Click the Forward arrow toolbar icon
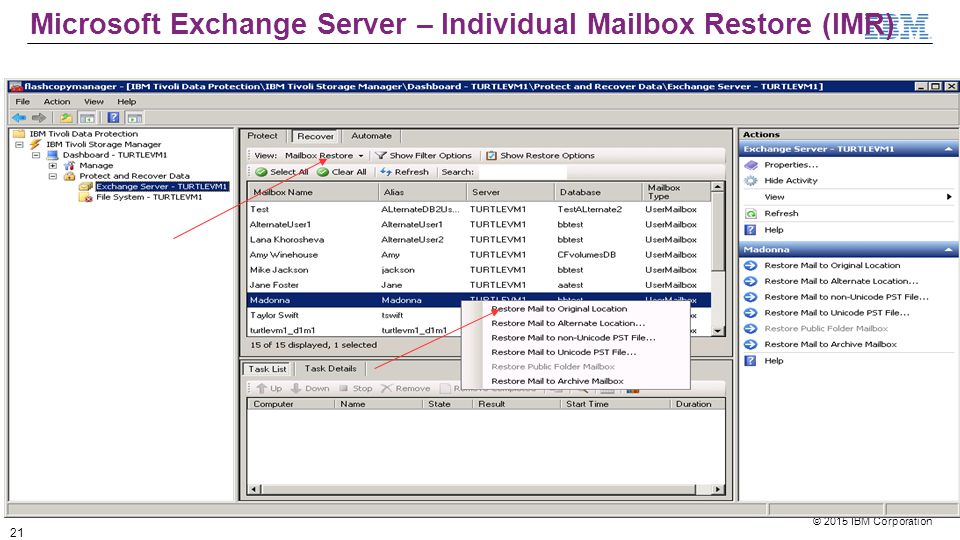The height and width of the screenshot is (540, 960). click(39, 118)
